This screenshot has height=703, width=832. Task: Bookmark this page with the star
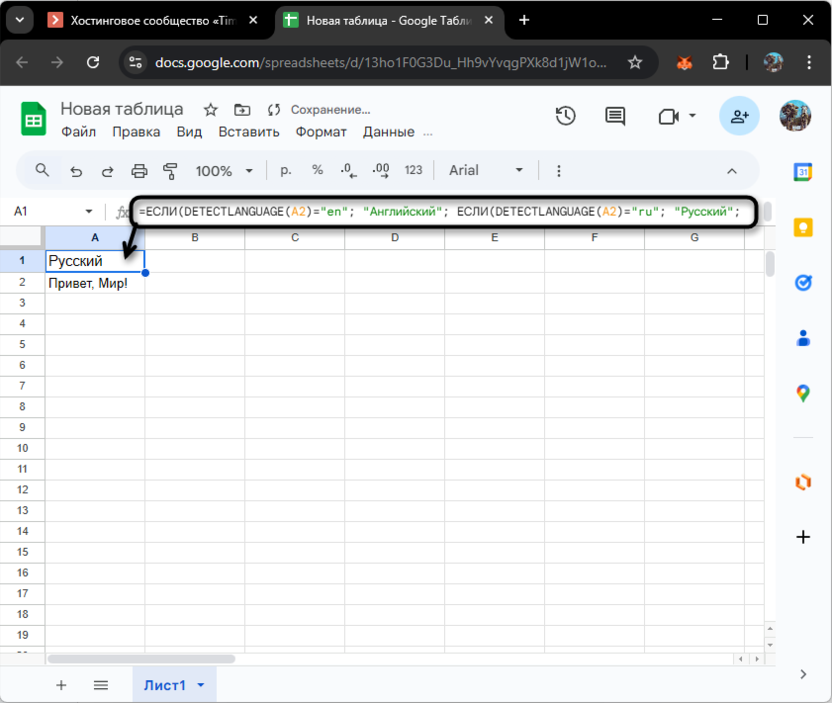click(x=635, y=63)
